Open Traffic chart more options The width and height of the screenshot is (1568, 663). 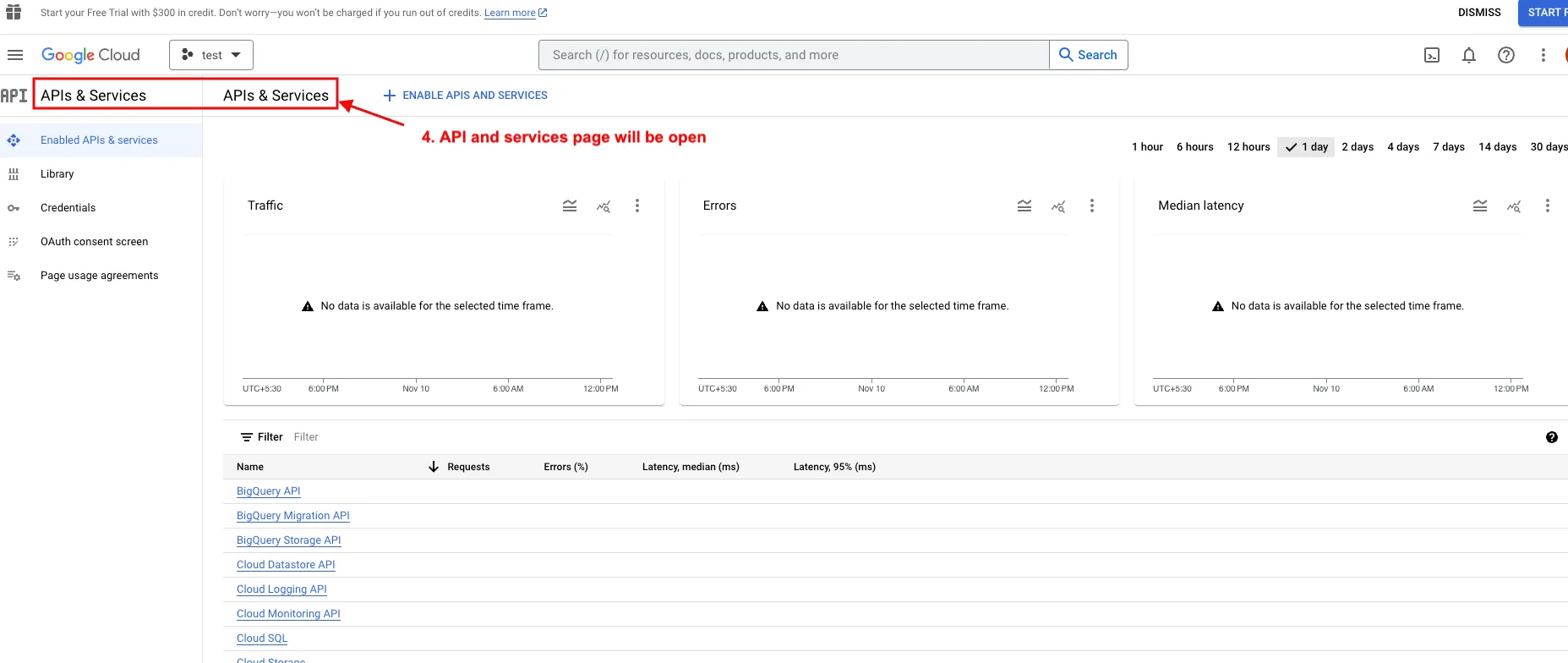point(637,205)
